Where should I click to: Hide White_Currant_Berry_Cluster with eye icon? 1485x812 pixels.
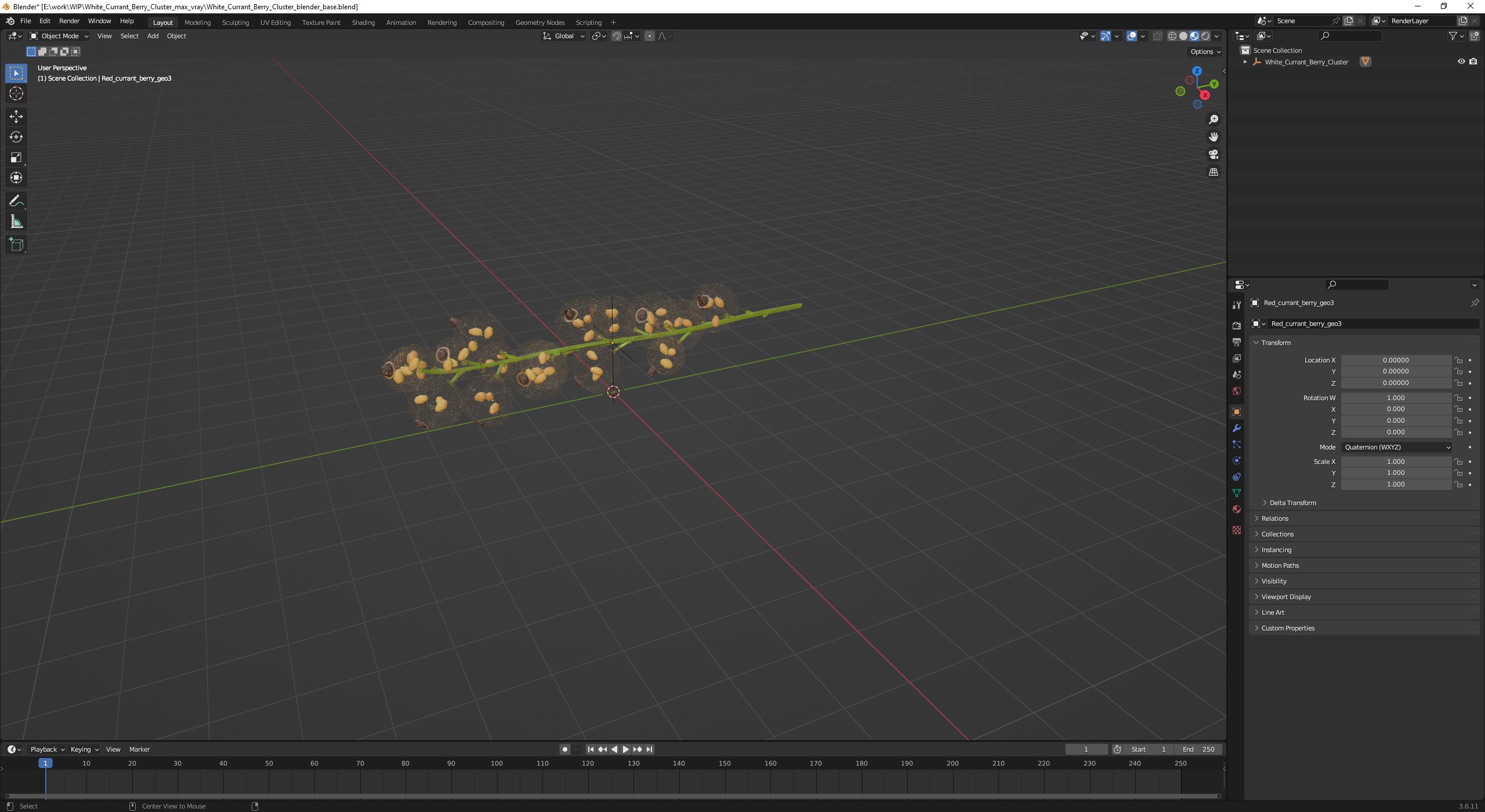1461,61
